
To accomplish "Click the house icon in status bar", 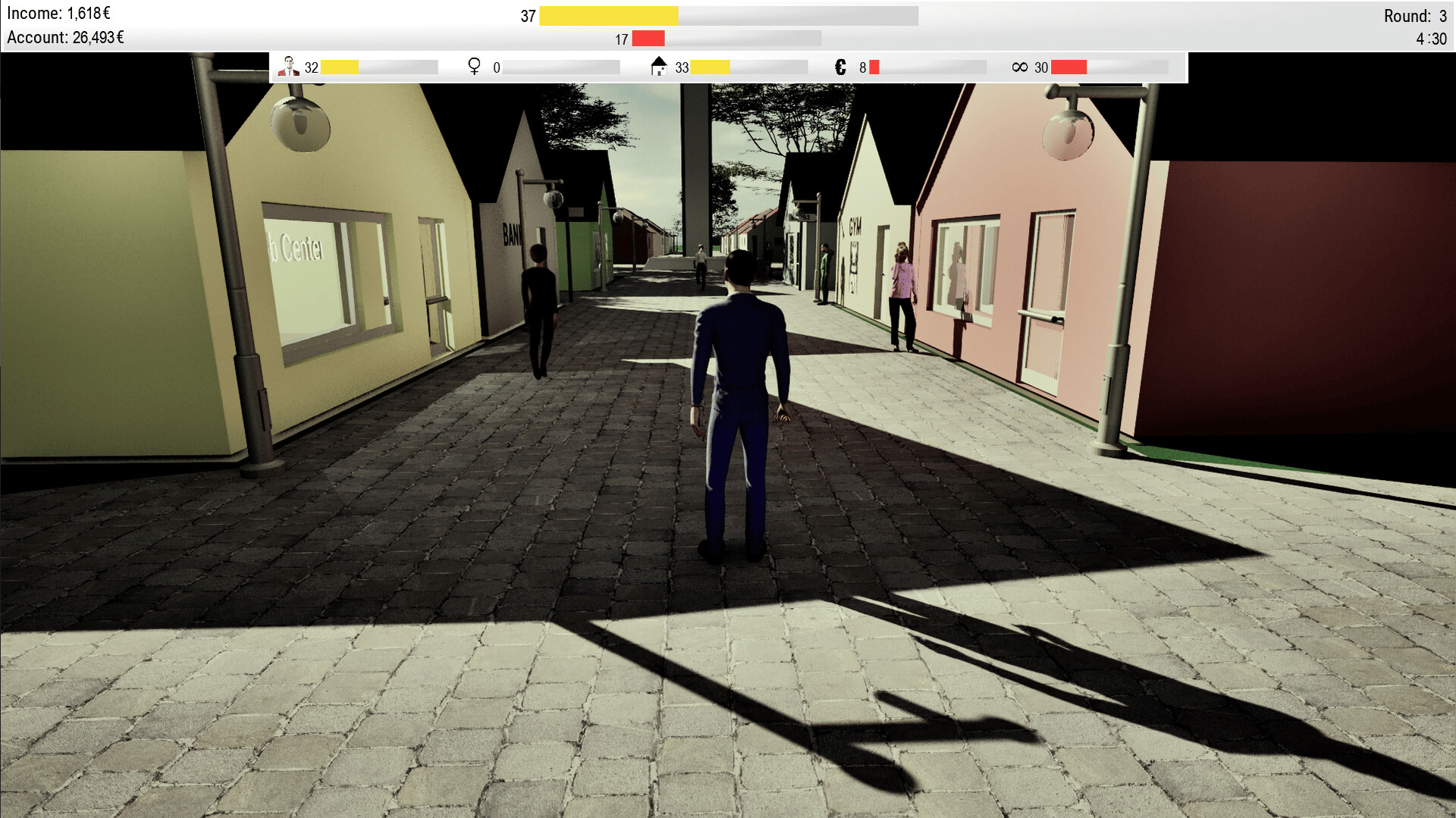I will tap(658, 67).
